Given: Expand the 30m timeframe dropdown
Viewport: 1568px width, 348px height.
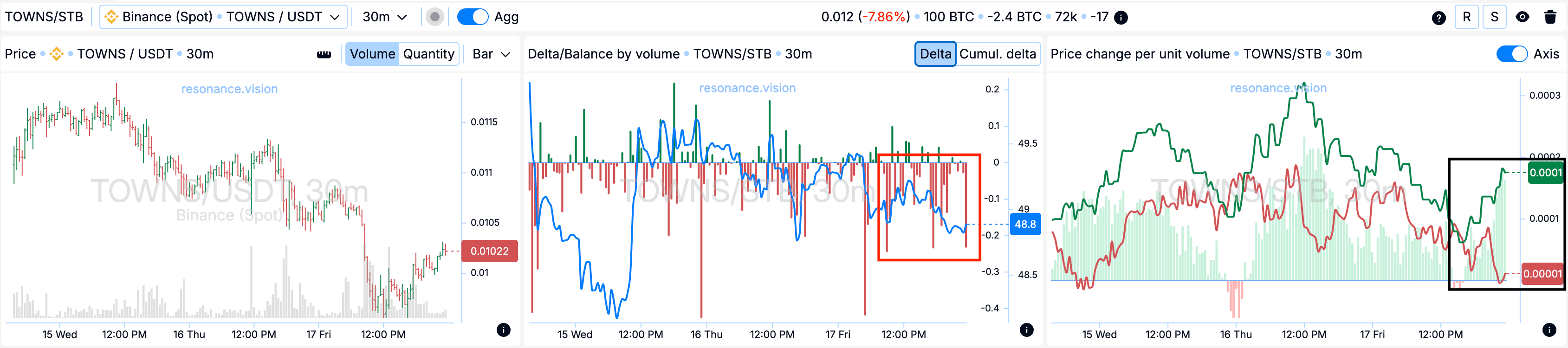Looking at the screenshot, I should click(x=384, y=17).
